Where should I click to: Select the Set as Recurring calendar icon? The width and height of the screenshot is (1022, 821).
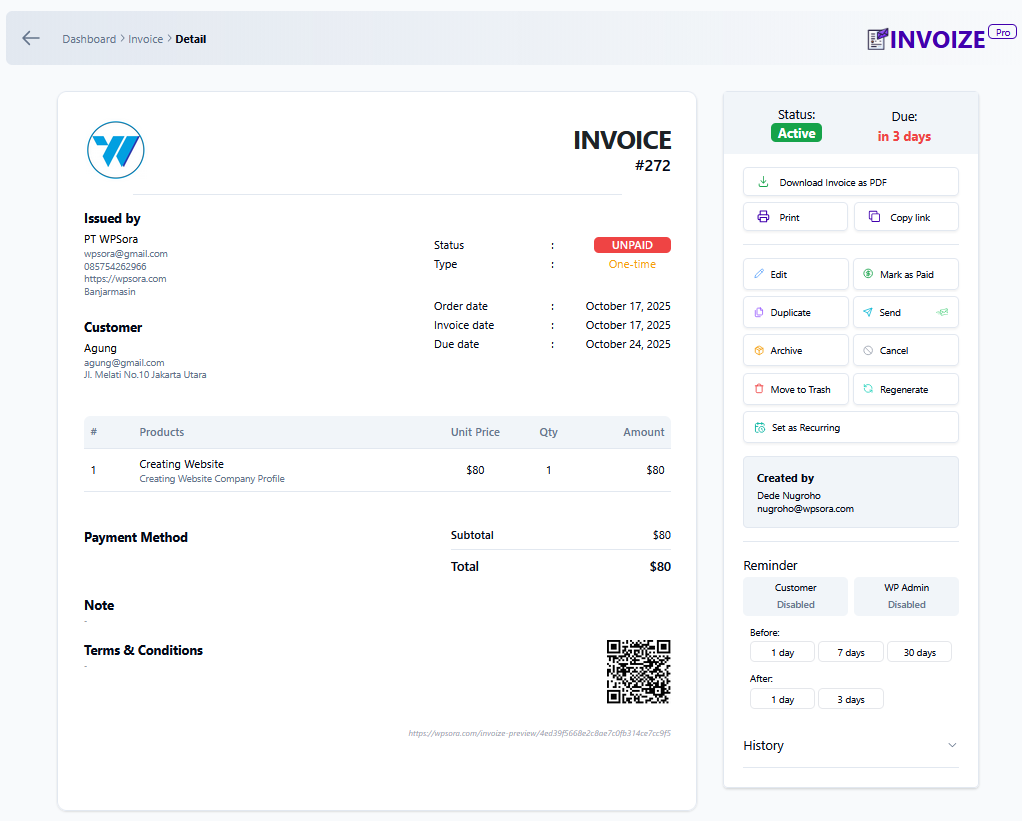click(760, 427)
